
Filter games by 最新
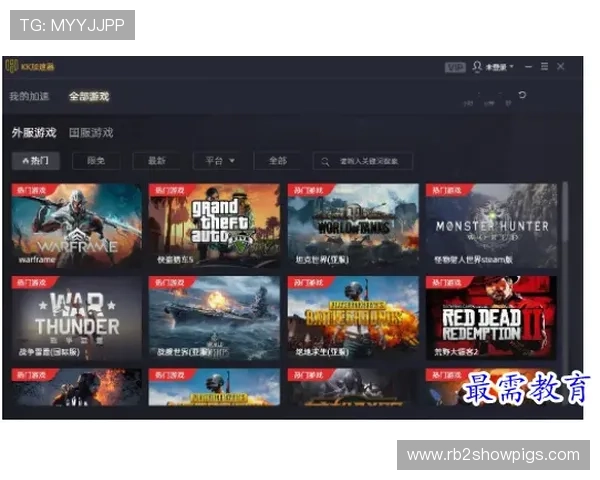point(157,161)
